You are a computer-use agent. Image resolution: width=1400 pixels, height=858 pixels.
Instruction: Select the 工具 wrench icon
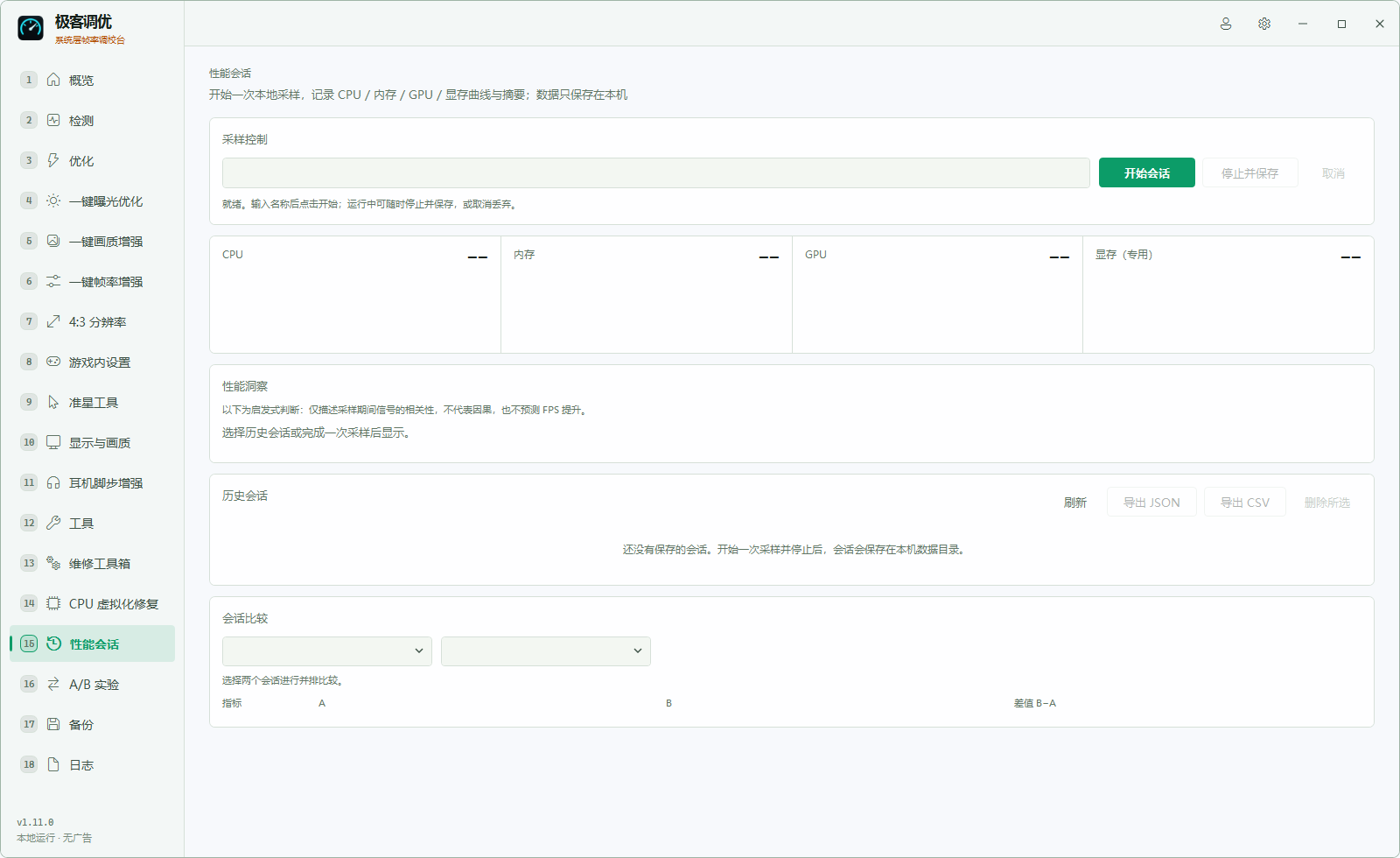click(x=53, y=523)
